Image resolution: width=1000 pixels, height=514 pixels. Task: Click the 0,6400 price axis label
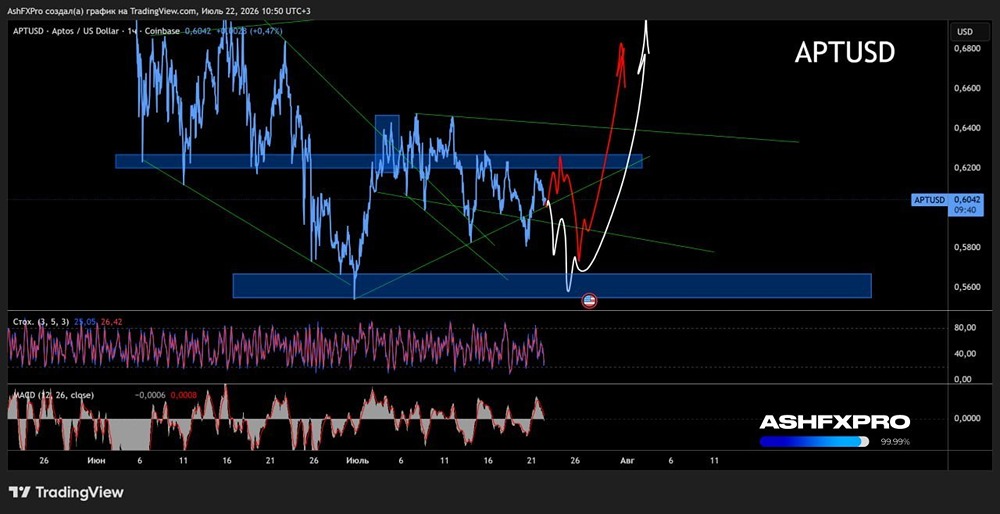pos(967,128)
